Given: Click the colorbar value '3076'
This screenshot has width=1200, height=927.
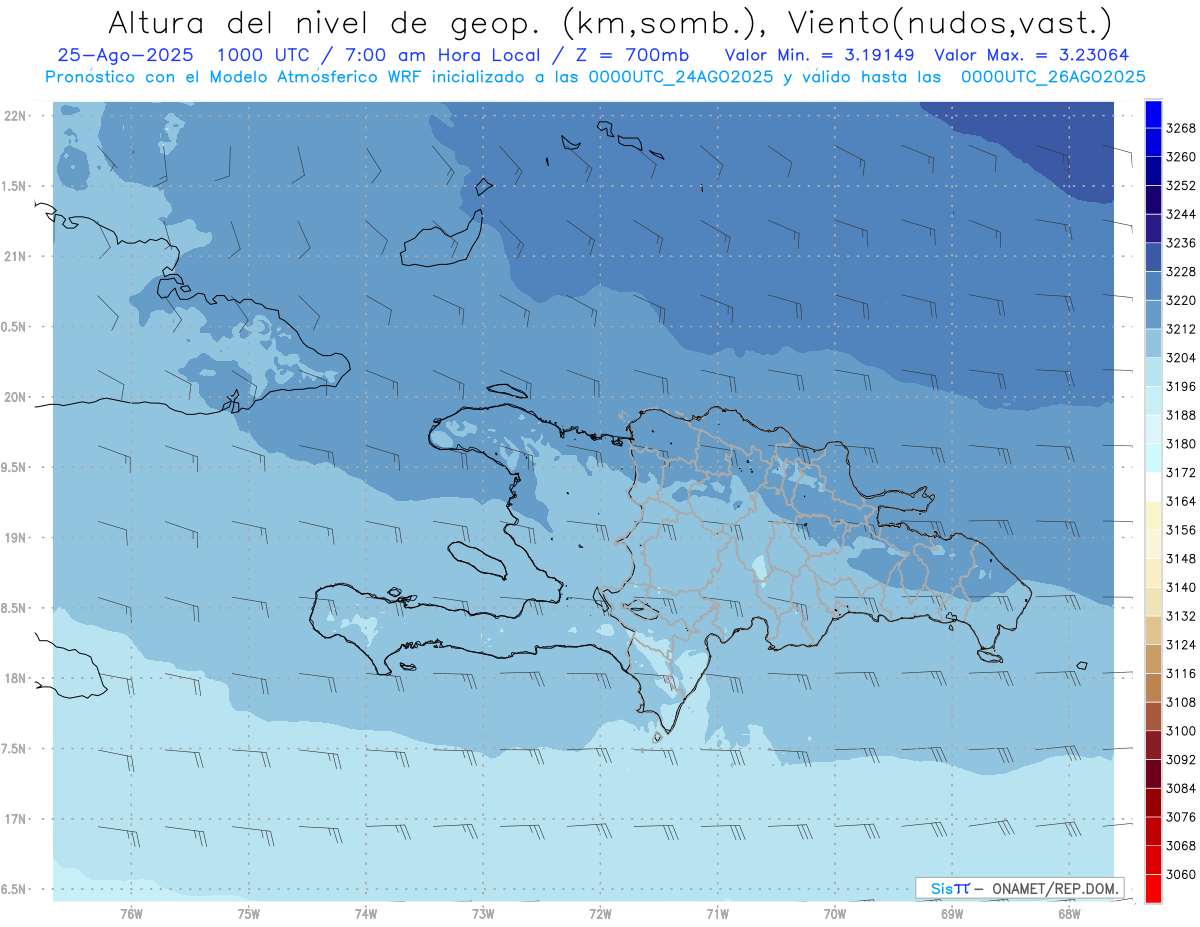Looking at the screenshot, I should coord(1181,817).
